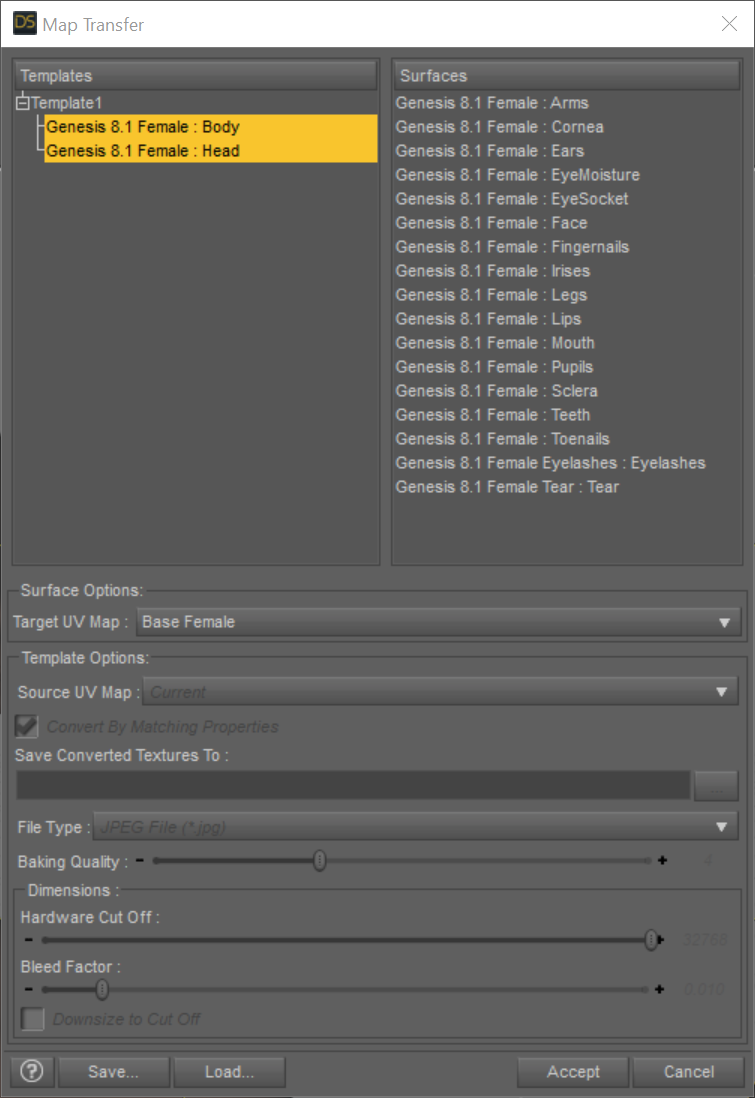Open the Source UV Map dropdown
The image size is (755, 1098).
click(x=441, y=692)
